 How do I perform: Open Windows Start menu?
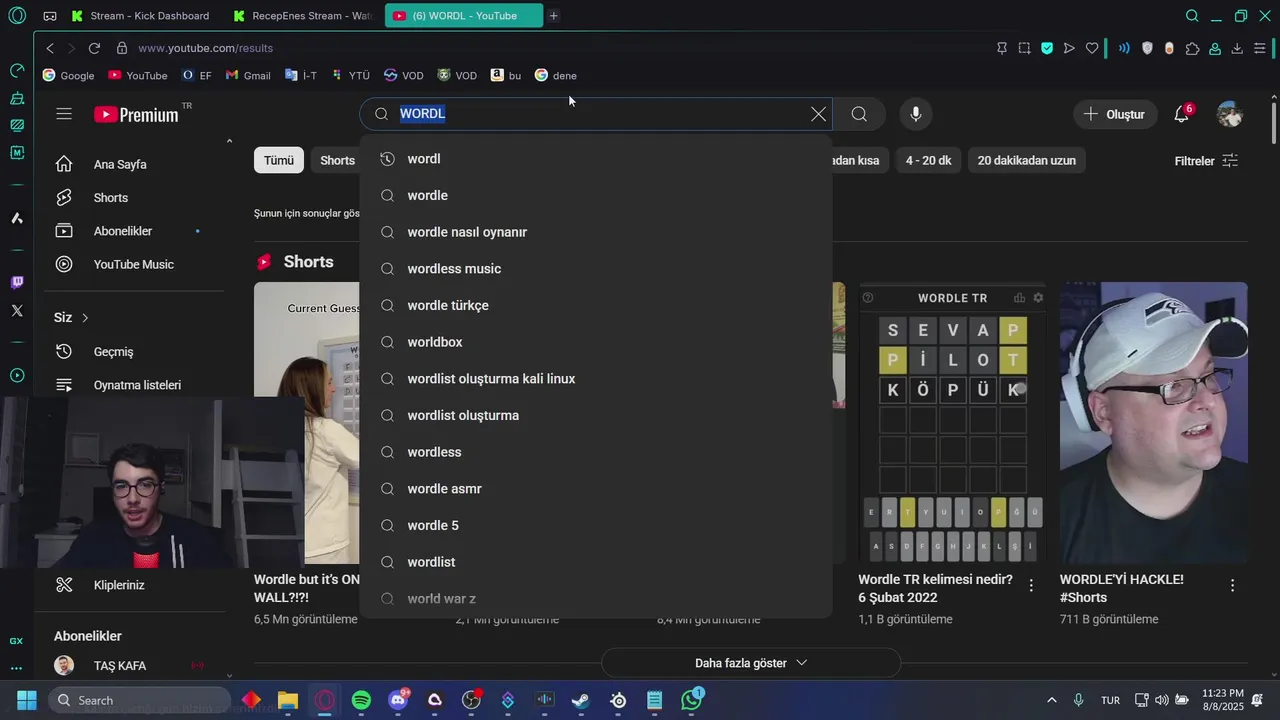tap(27, 700)
